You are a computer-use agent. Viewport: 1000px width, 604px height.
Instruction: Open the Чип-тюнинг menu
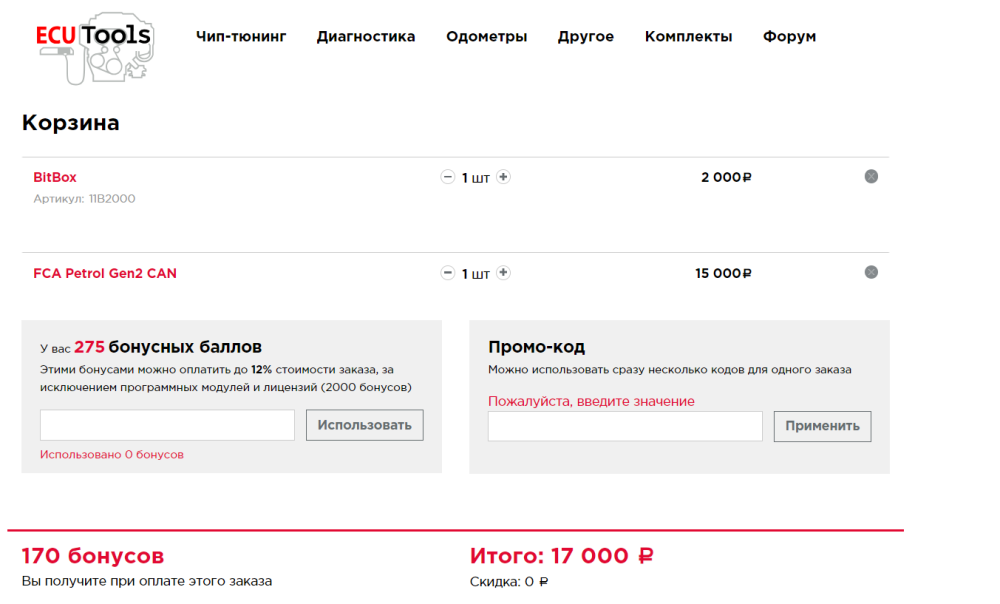pos(241,36)
